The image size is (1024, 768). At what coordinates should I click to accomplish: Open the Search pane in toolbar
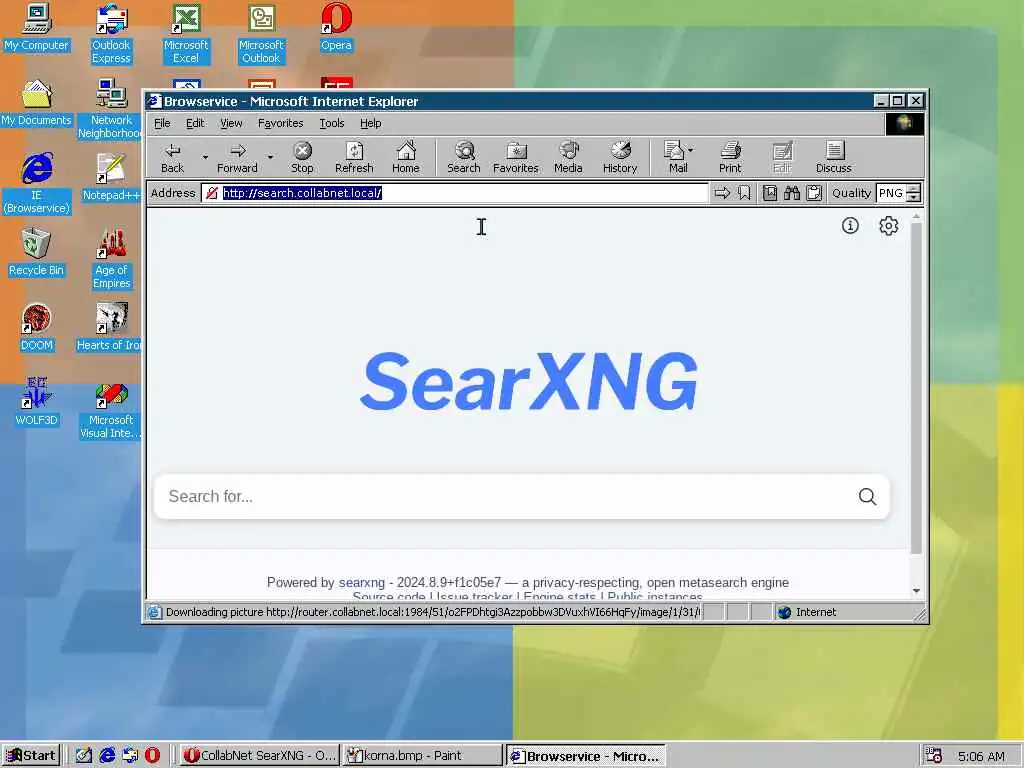click(x=464, y=158)
